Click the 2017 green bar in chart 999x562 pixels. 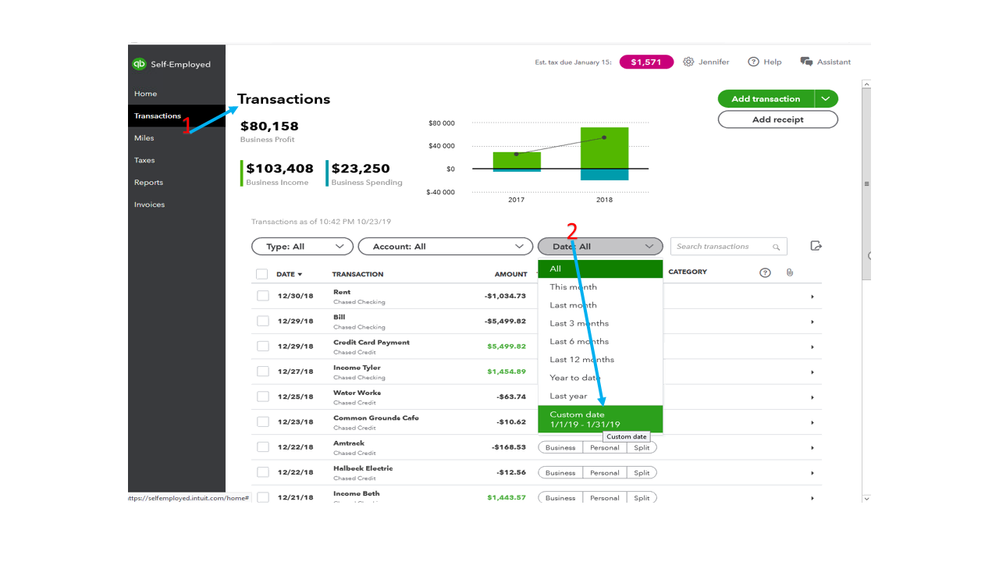click(517, 161)
